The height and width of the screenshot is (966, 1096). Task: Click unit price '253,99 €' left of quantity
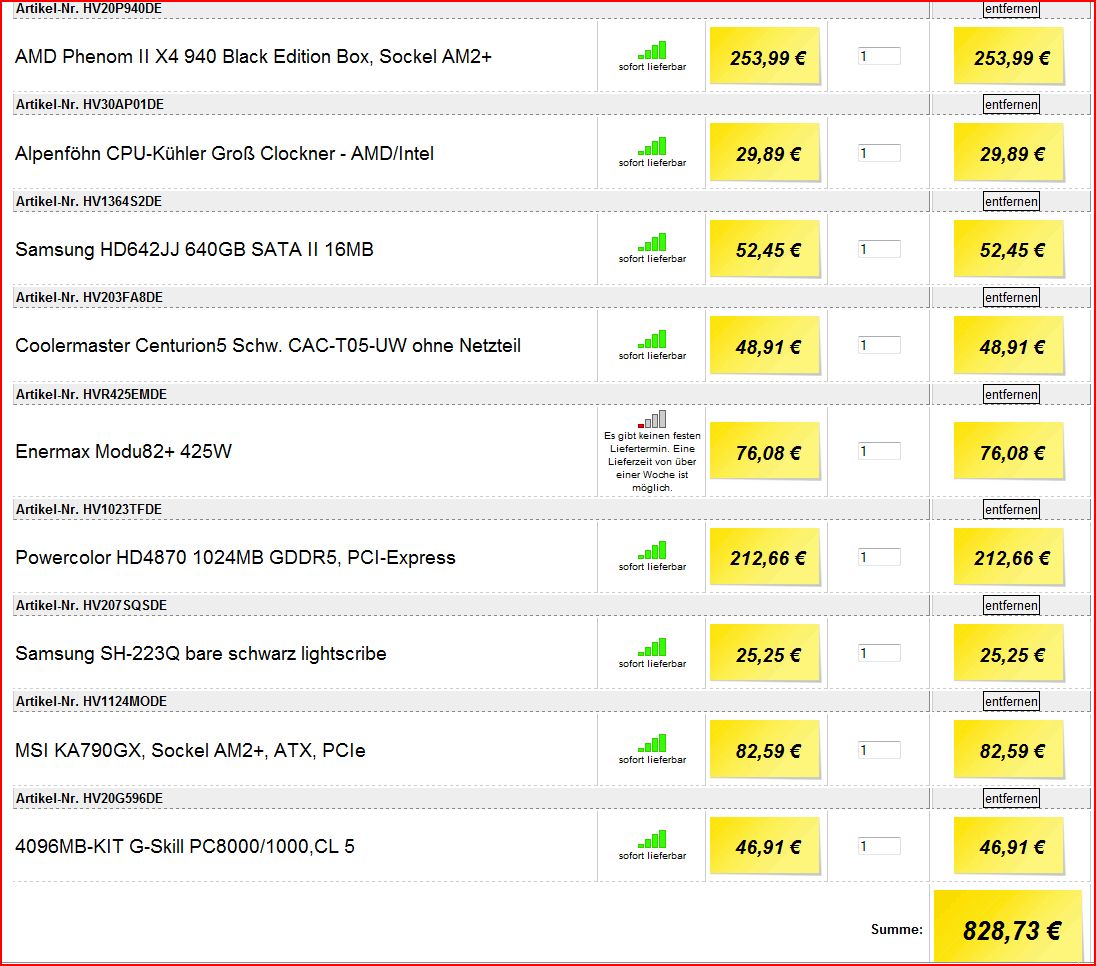coord(767,58)
